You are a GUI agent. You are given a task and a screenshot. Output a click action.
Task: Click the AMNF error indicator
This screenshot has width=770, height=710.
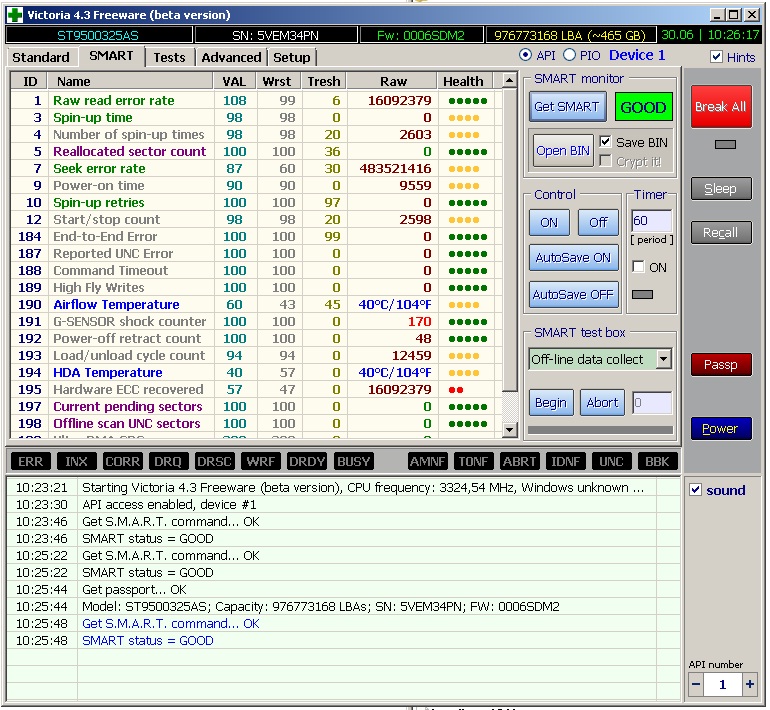pos(428,462)
